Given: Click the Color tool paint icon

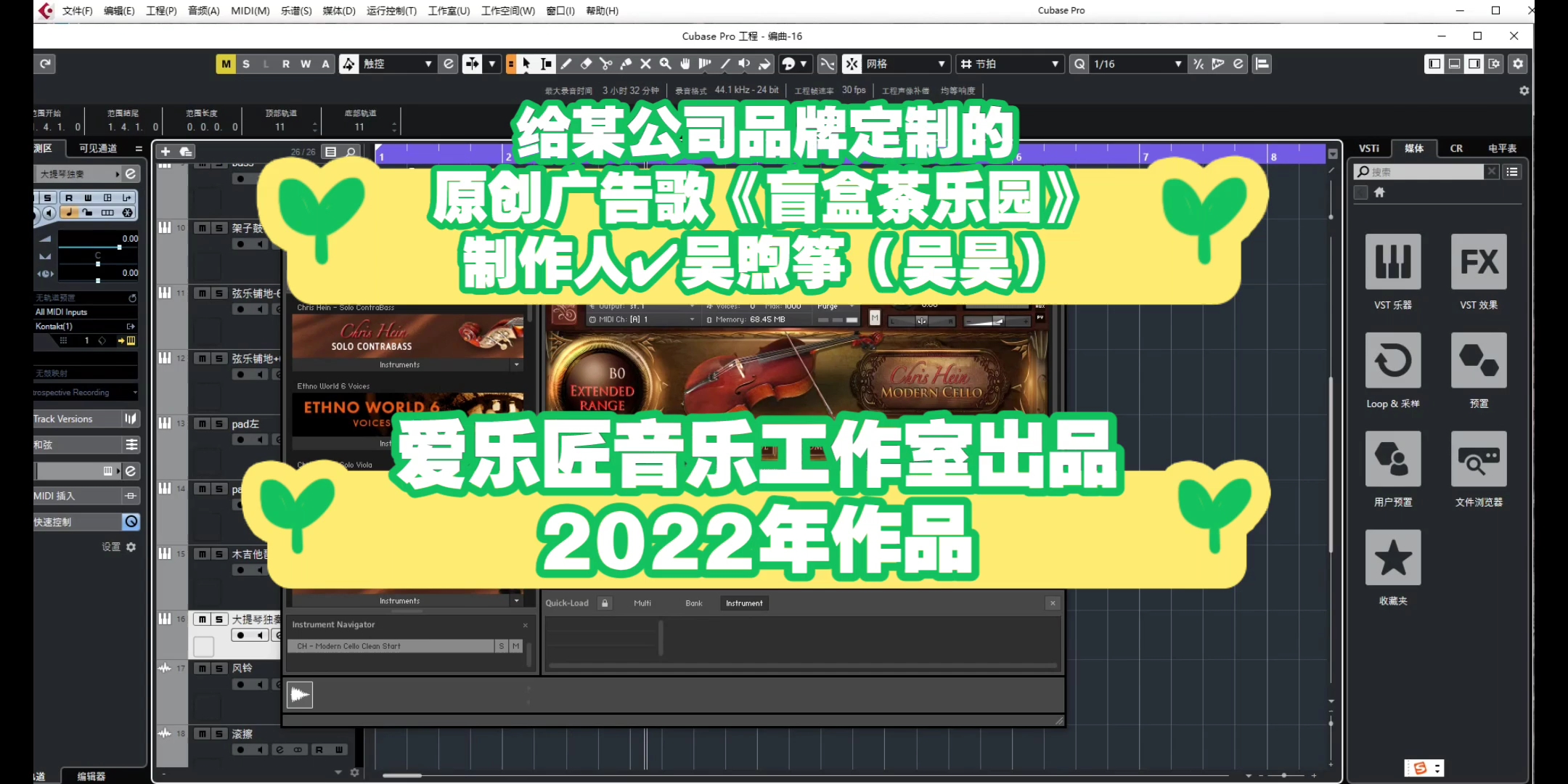Looking at the screenshot, I should click(764, 64).
